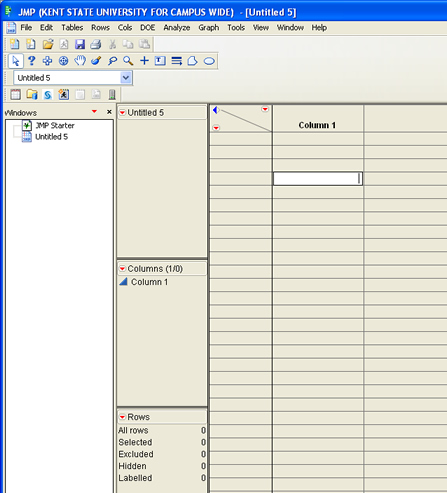Select the brush tool
Image resolution: width=447 pixels, height=493 pixels.
(x=96, y=61)
